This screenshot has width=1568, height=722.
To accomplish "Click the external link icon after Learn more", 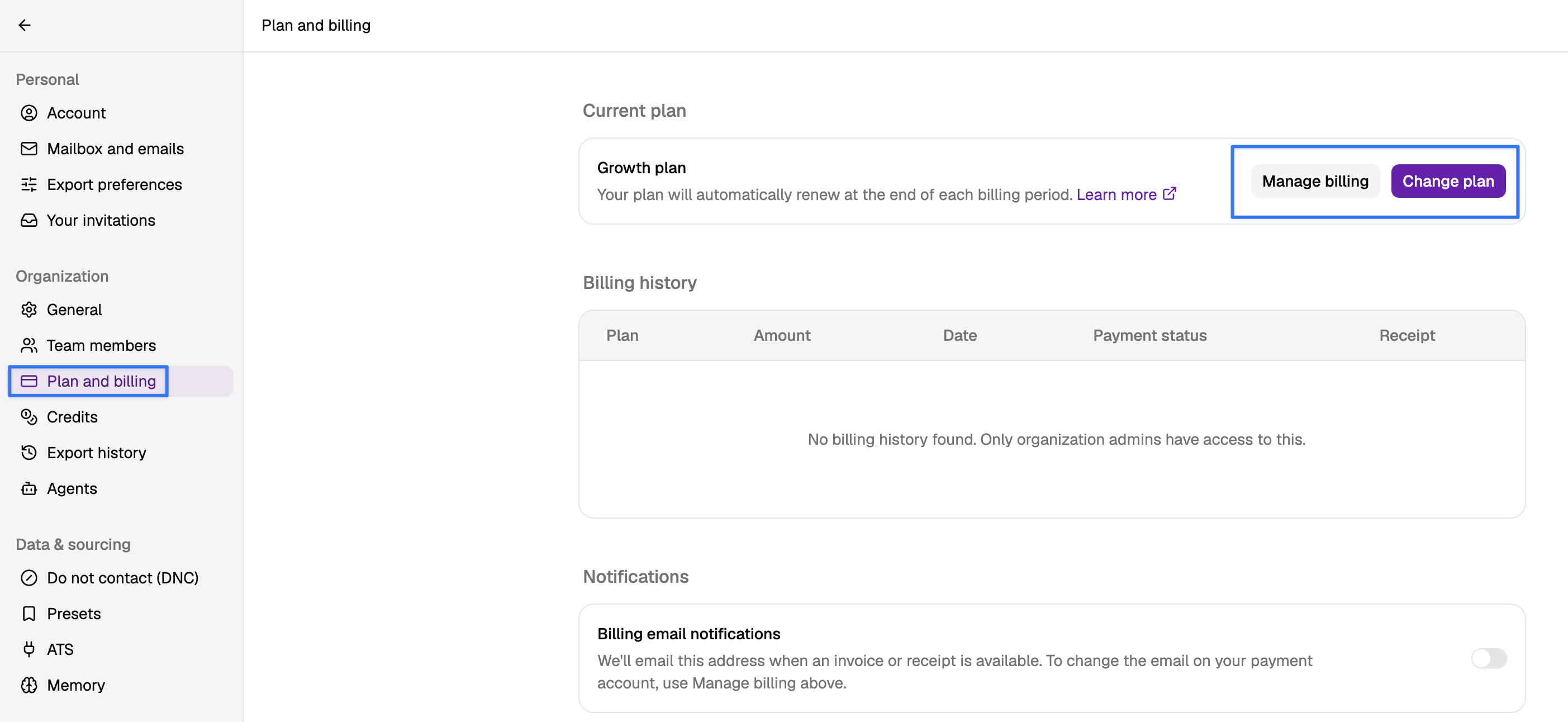I will [x=1168, y=193].
